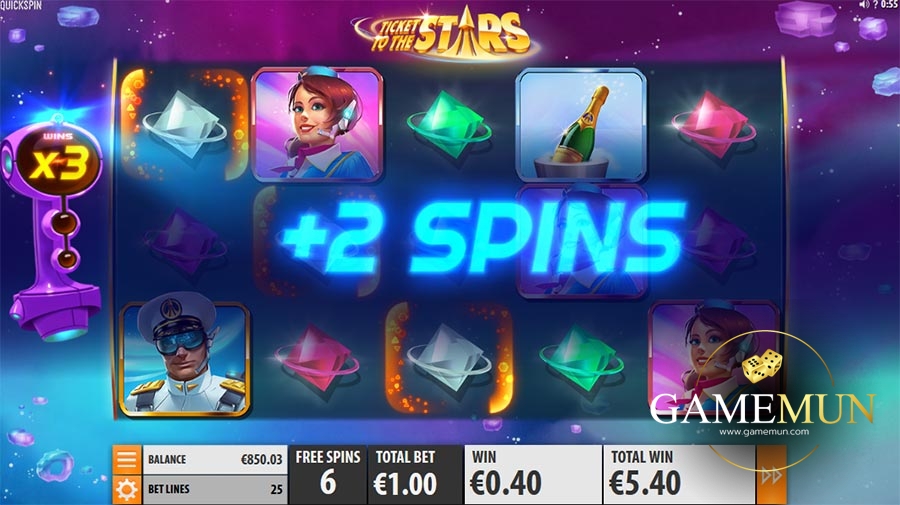Viewport: 900px width, 505px height.
Task: Click the top-row green gem symbol
Action: 449,125
